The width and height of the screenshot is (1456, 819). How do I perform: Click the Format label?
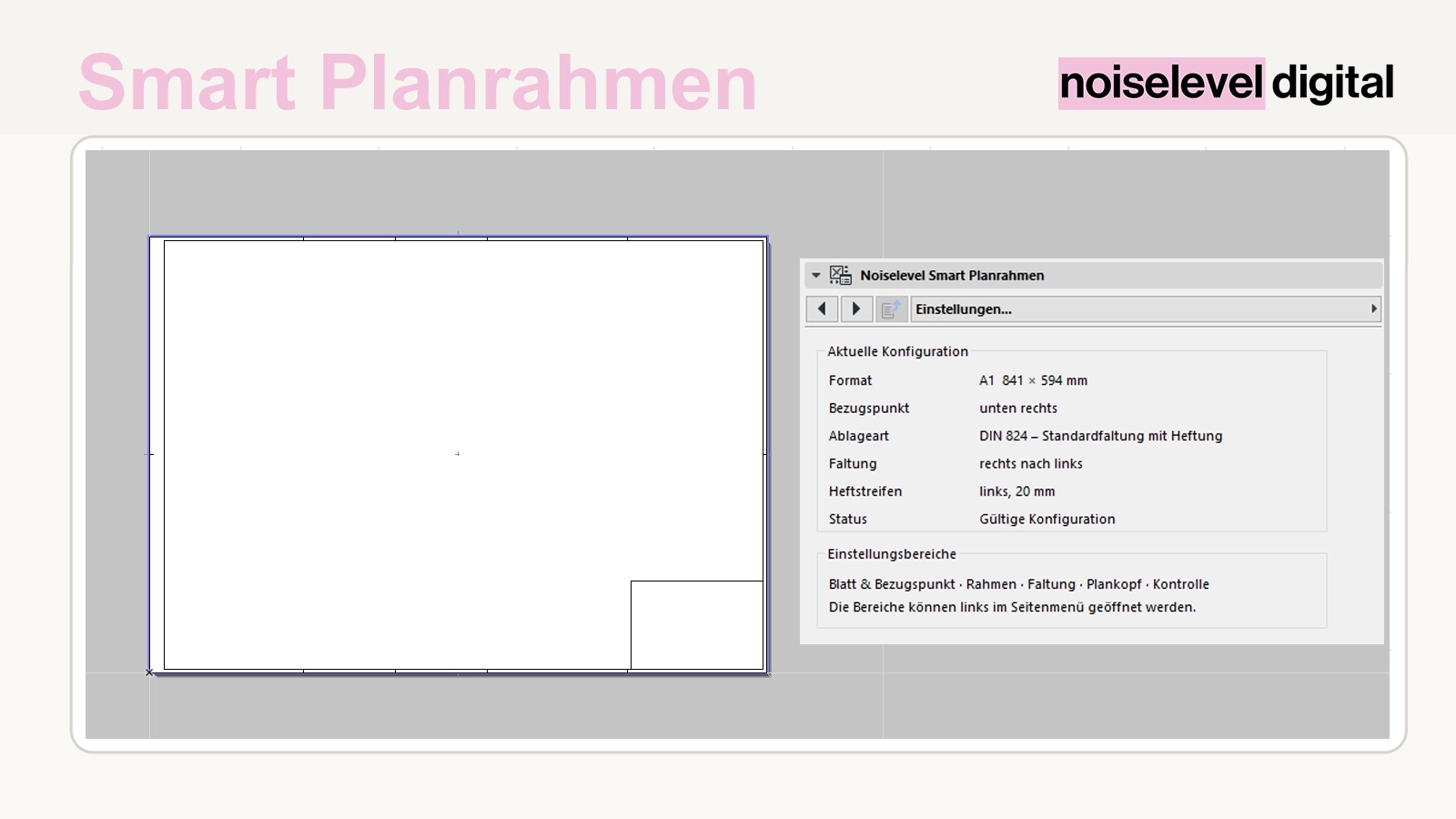point(850,380)
